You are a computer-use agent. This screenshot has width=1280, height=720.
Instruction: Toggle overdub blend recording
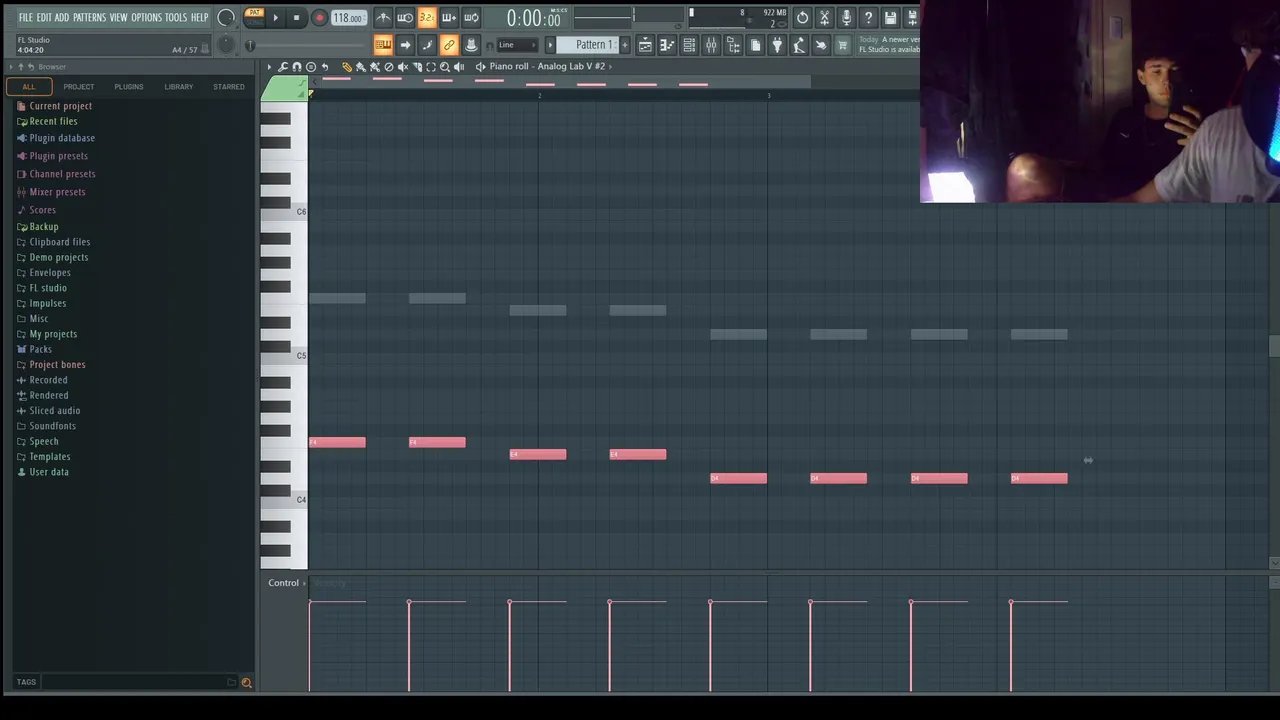click(450, 18)
